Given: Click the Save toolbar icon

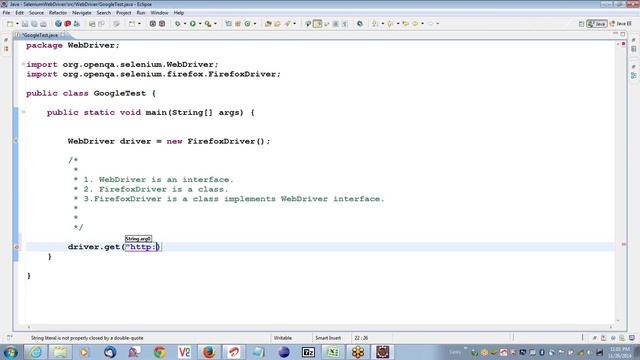Looking at the screenshot, I should click(x=25, y=24).
